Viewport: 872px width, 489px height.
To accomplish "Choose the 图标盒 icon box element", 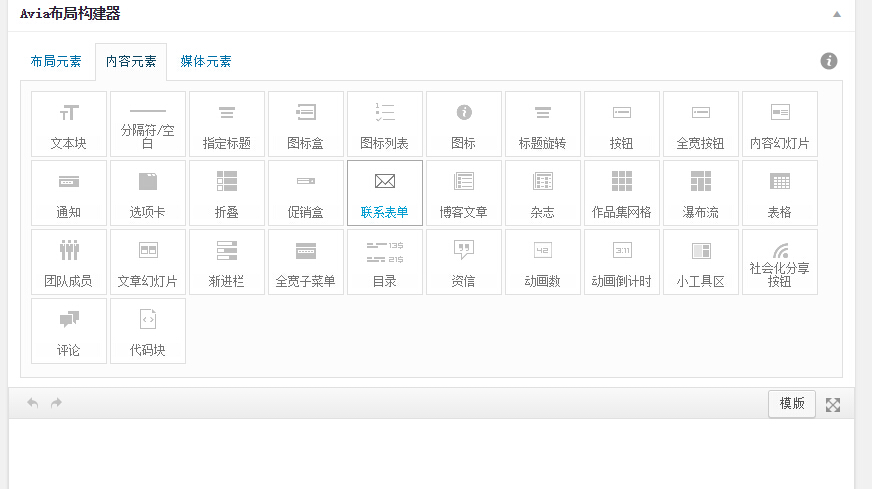I will 306,124.
